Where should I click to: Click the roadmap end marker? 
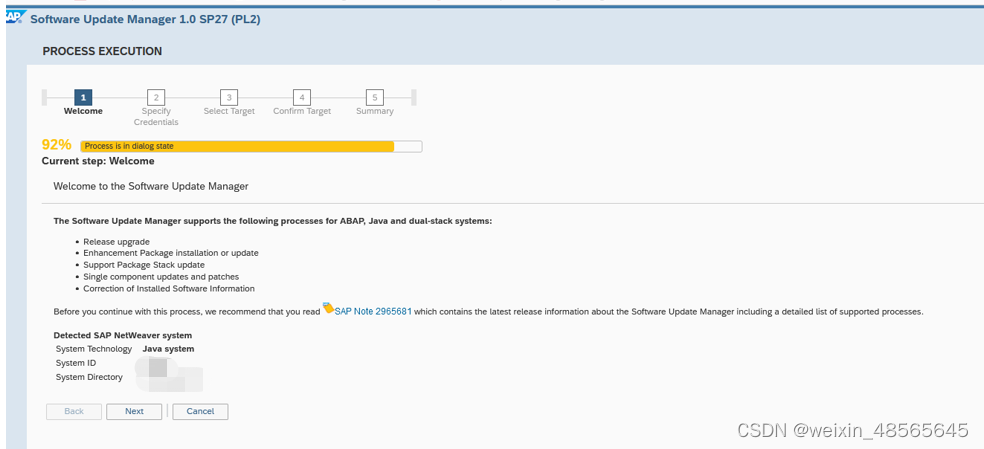pyautogui.click(x=414, y=97)
